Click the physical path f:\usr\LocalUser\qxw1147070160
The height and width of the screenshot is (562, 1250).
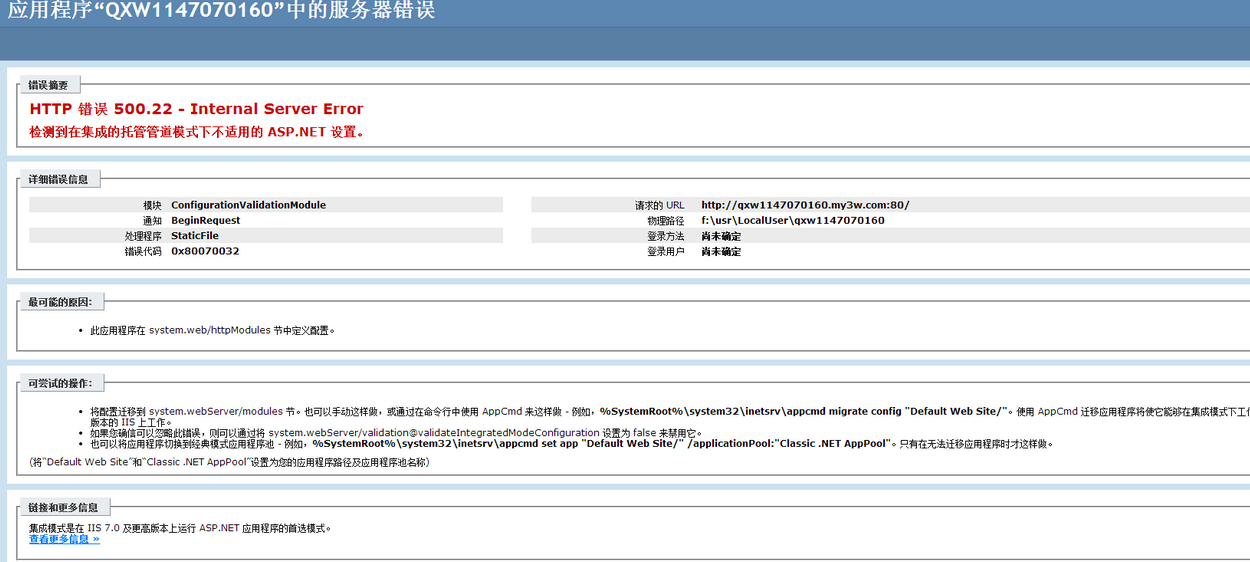792,220
